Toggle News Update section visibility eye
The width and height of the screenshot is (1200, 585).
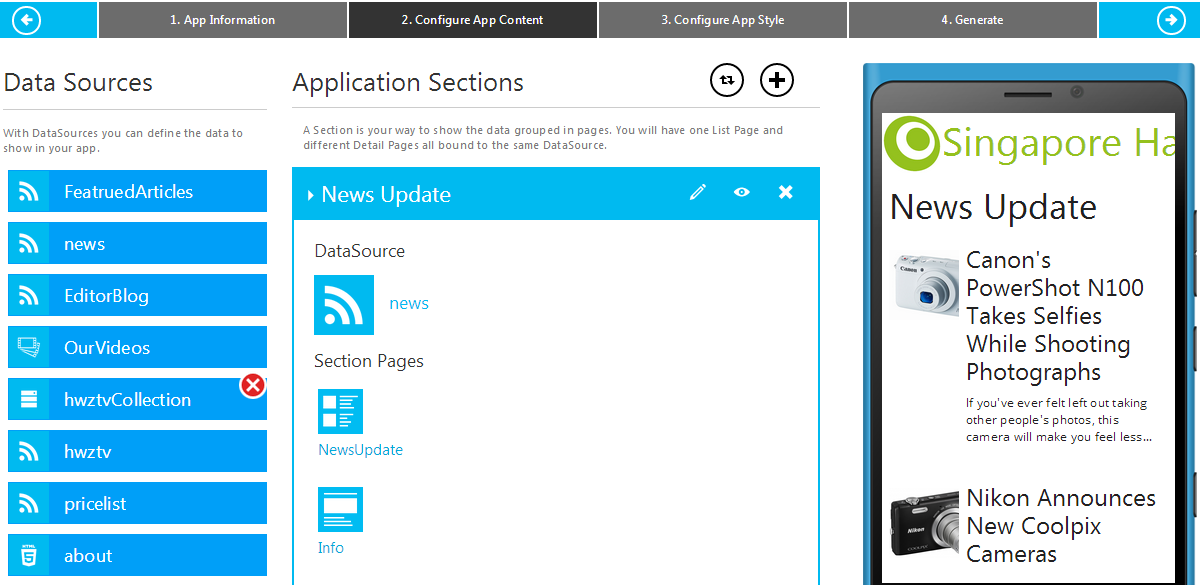tap(741, 192)
